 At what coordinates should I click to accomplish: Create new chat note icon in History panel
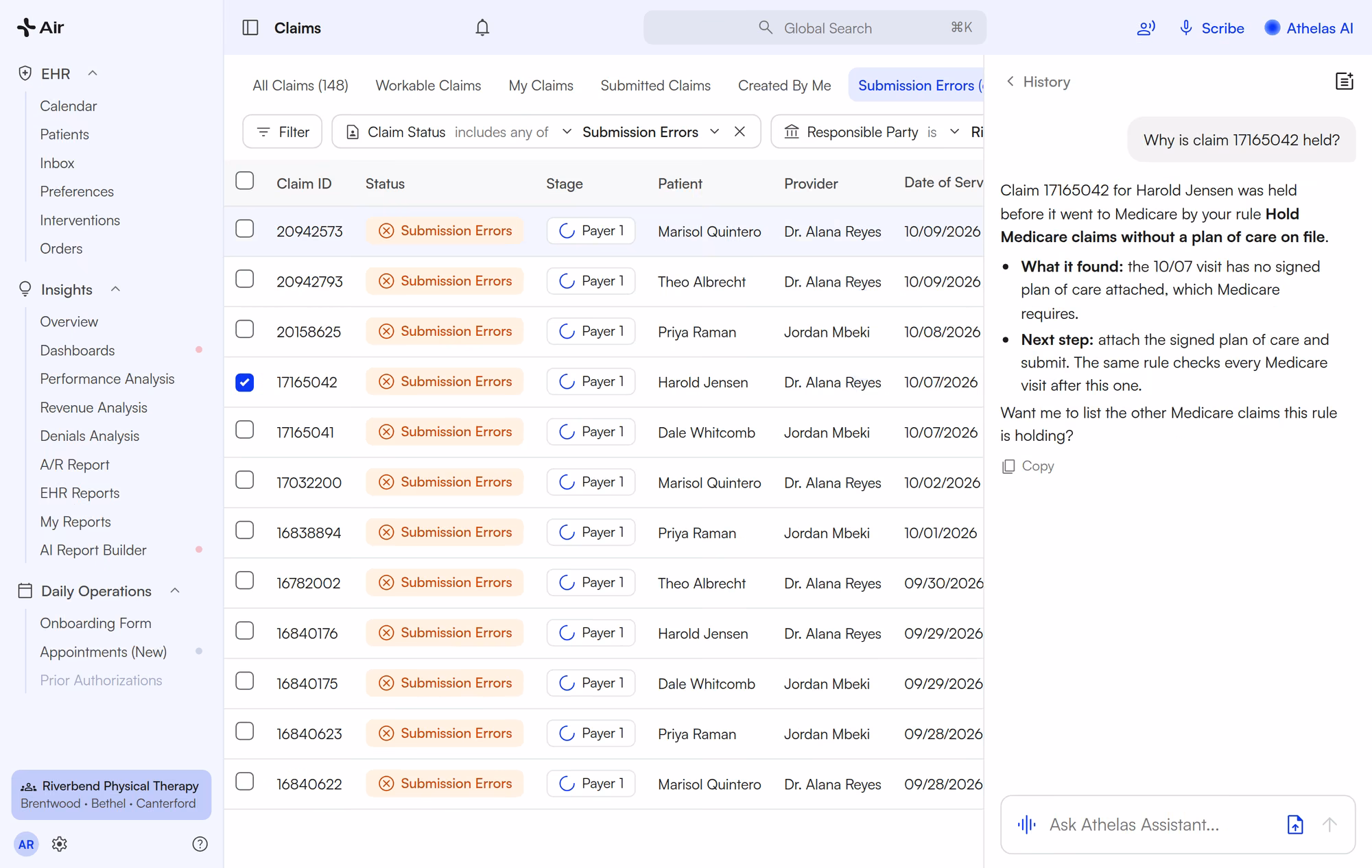point(1345,81)
